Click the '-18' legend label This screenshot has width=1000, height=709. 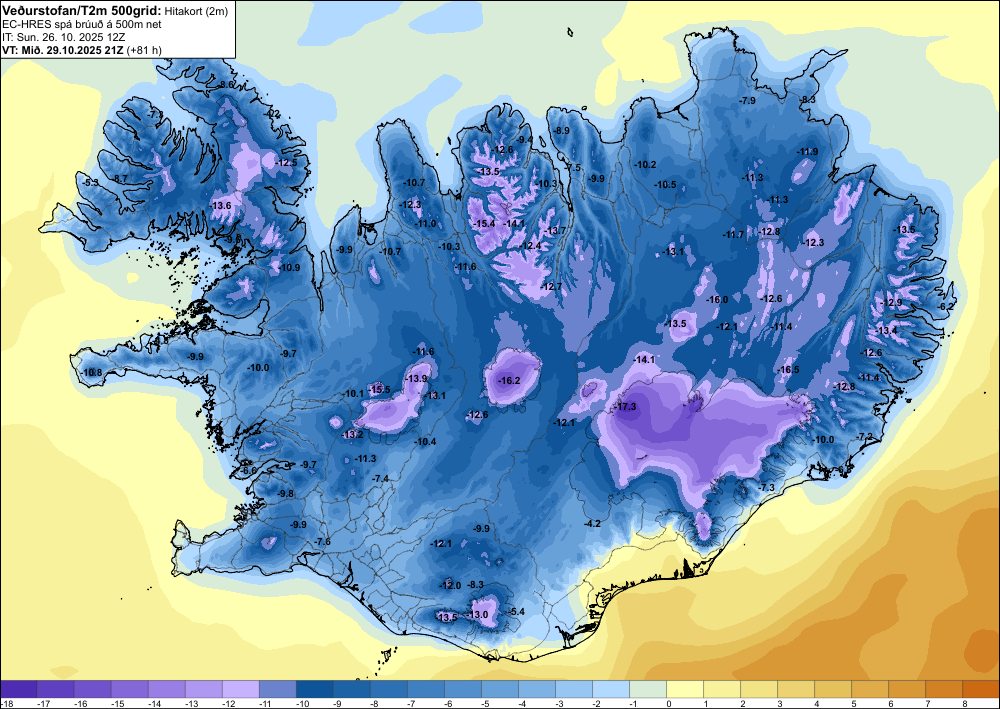point(5,703)
